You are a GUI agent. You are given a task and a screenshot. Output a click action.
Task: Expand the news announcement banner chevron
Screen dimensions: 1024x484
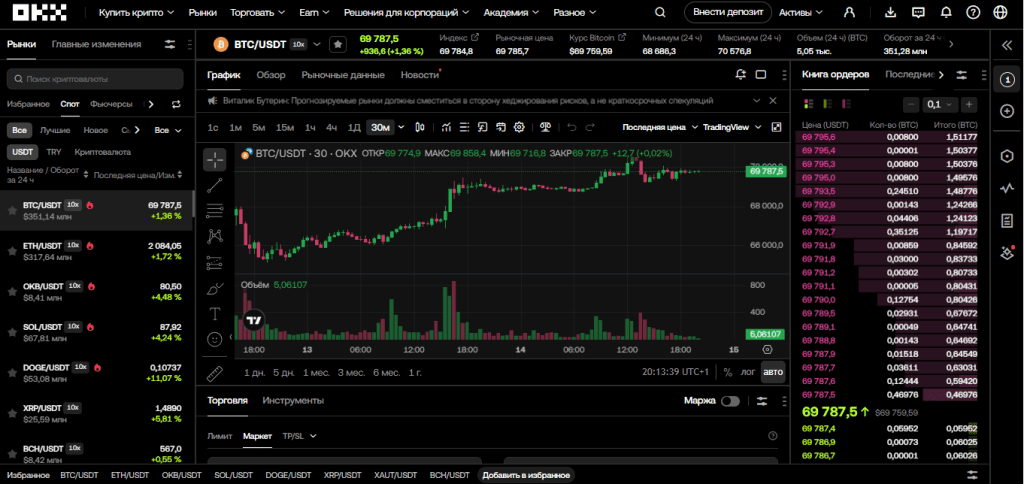pyautogui.click(x=757, y=101)
